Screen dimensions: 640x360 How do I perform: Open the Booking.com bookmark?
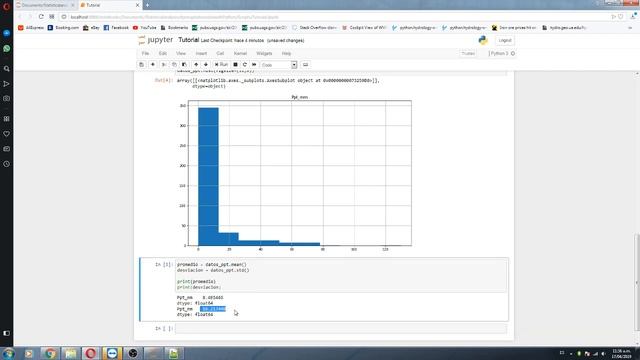pos(63,28)
